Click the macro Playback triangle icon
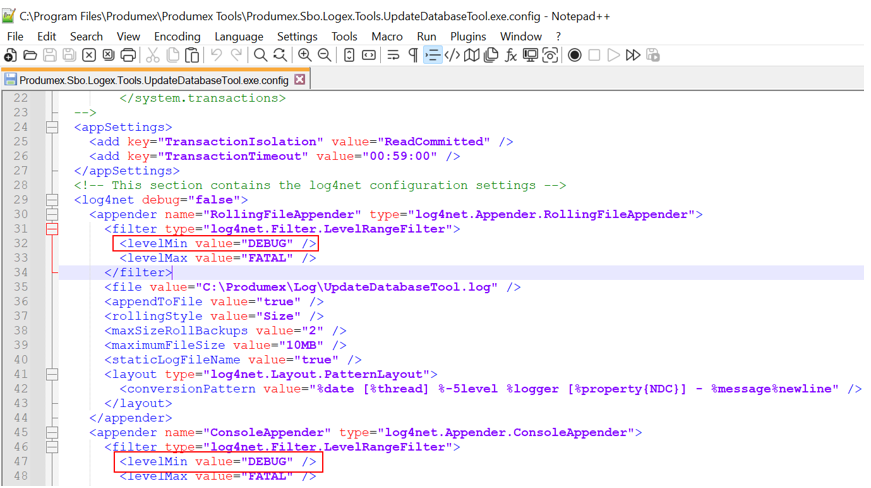This screenshot has height=488, width=871. pyautogui.click(x=613, y=56)
